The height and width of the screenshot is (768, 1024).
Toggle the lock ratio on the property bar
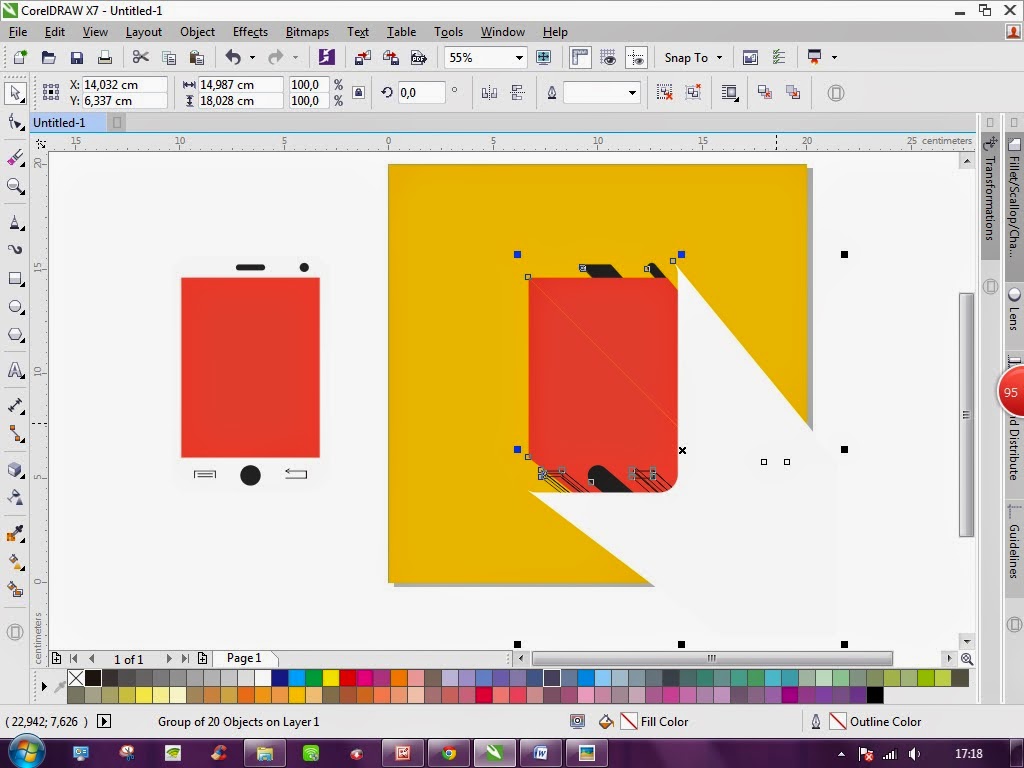[357, 92]
